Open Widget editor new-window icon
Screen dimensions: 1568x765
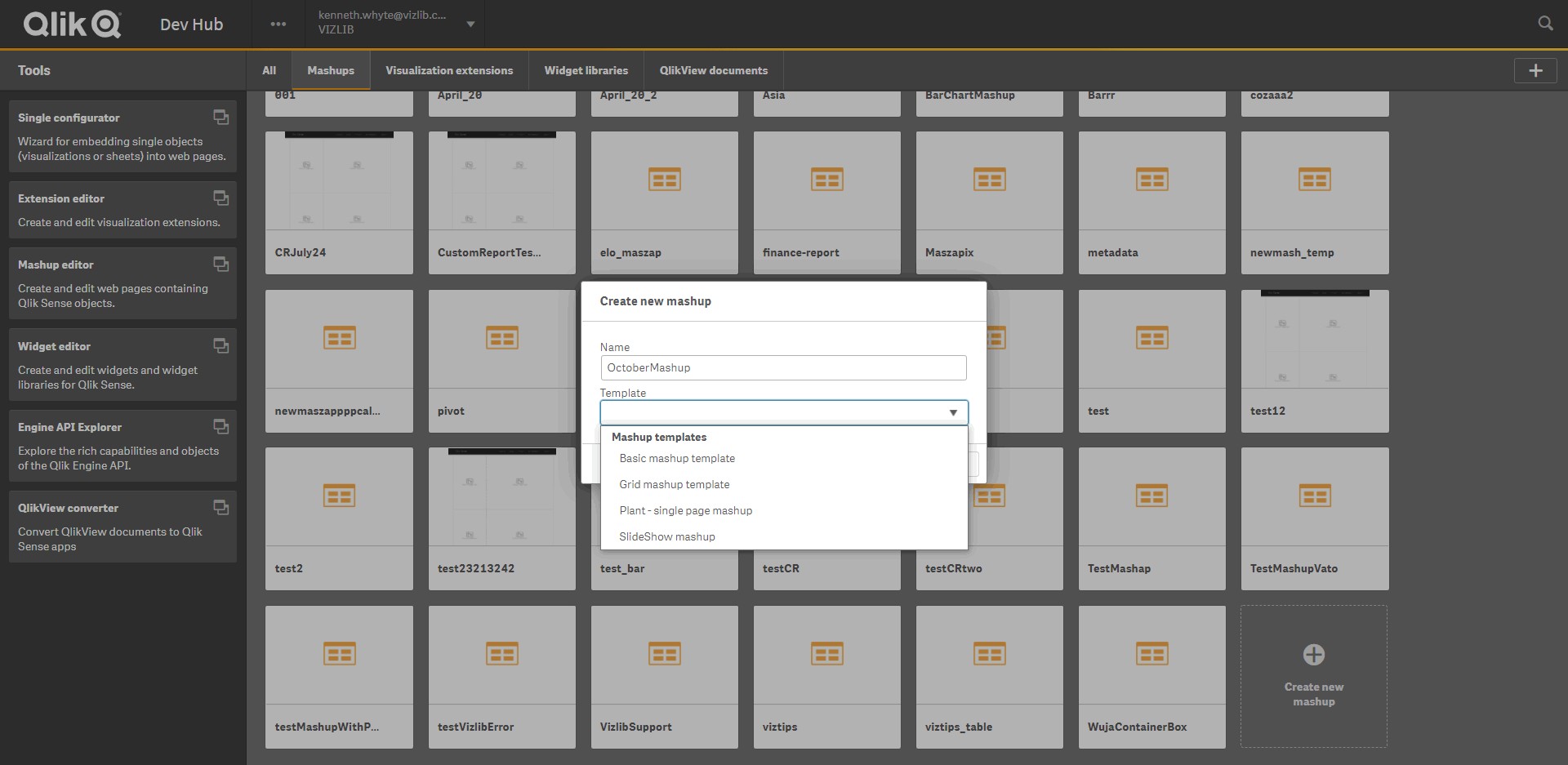tap(220, 345)
